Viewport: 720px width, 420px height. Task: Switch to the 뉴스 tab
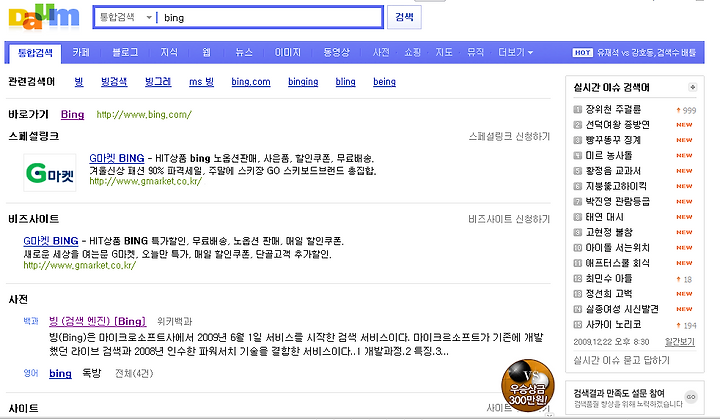(244, 52)
